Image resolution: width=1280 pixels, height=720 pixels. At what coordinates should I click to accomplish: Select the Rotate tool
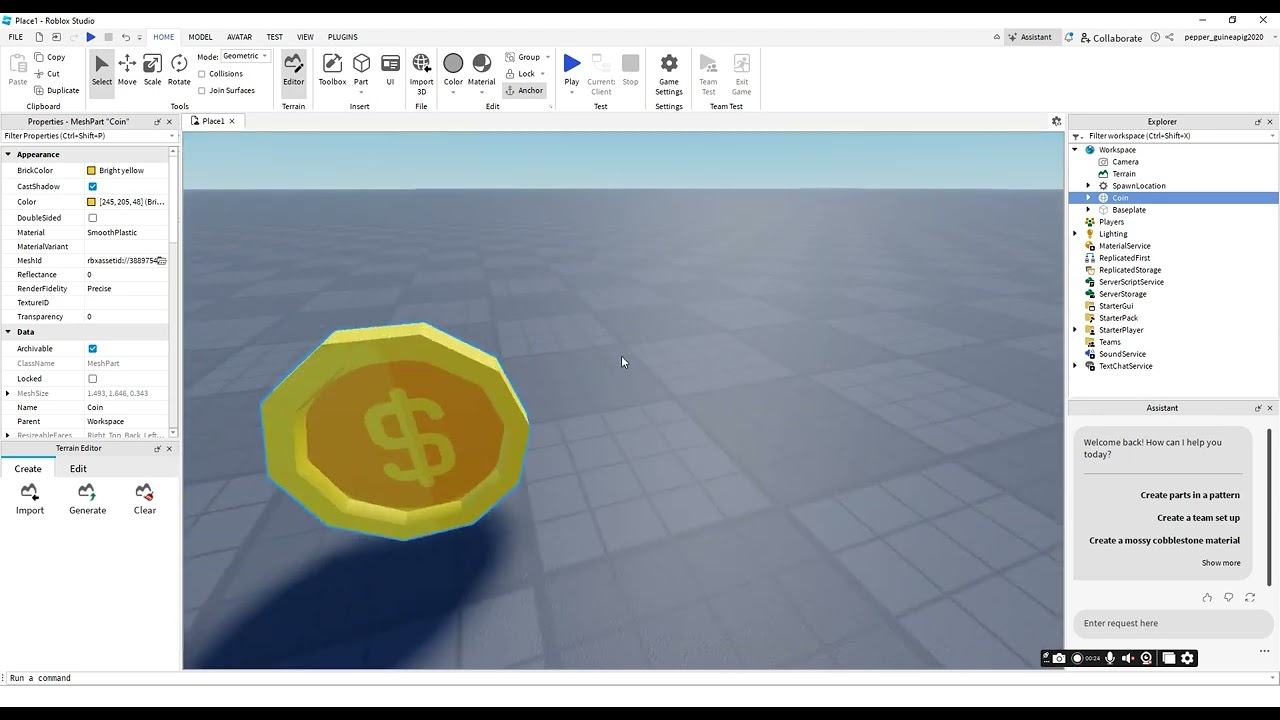click(x=179, y=70)
